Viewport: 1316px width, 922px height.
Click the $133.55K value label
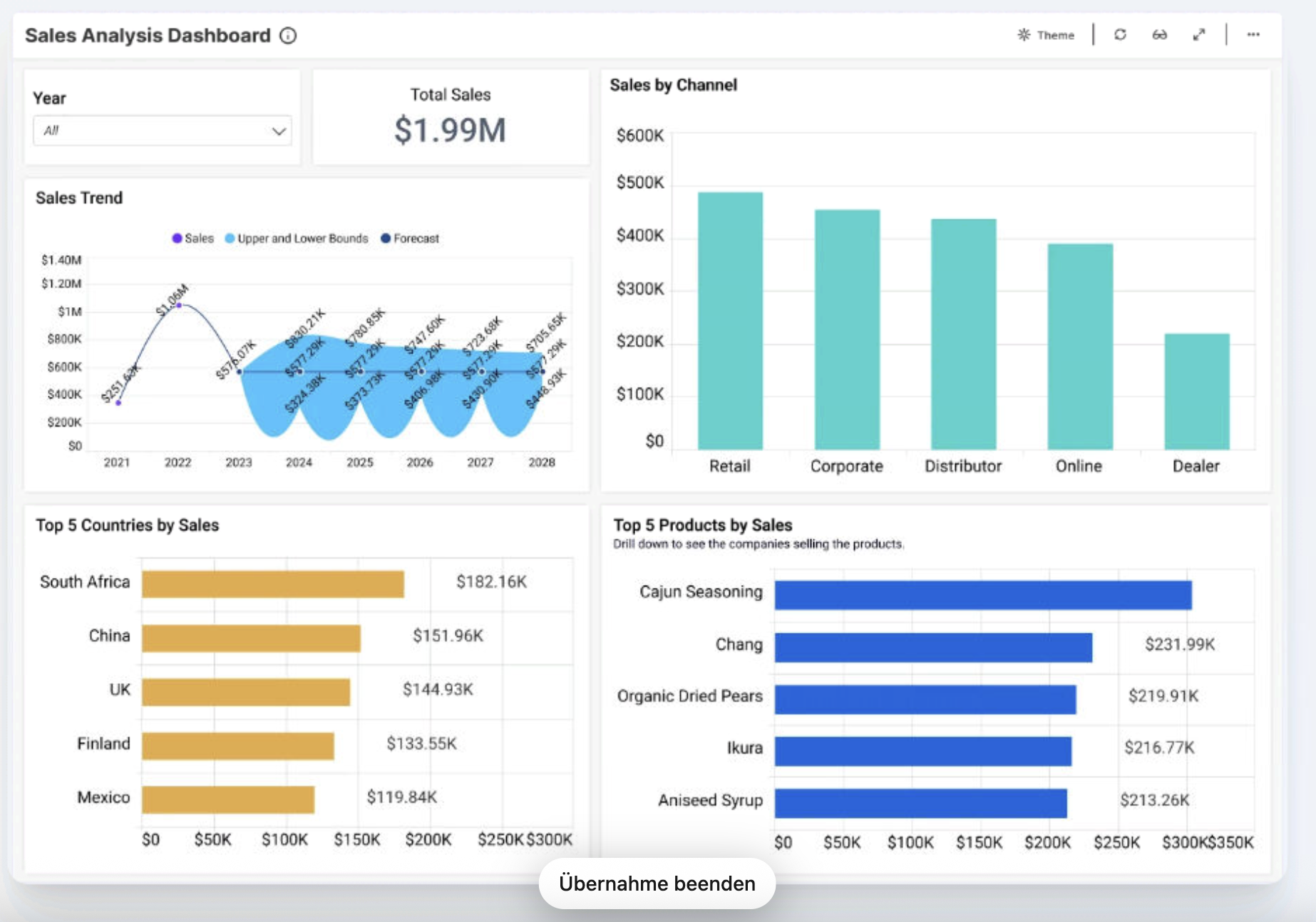pos(421,743)
